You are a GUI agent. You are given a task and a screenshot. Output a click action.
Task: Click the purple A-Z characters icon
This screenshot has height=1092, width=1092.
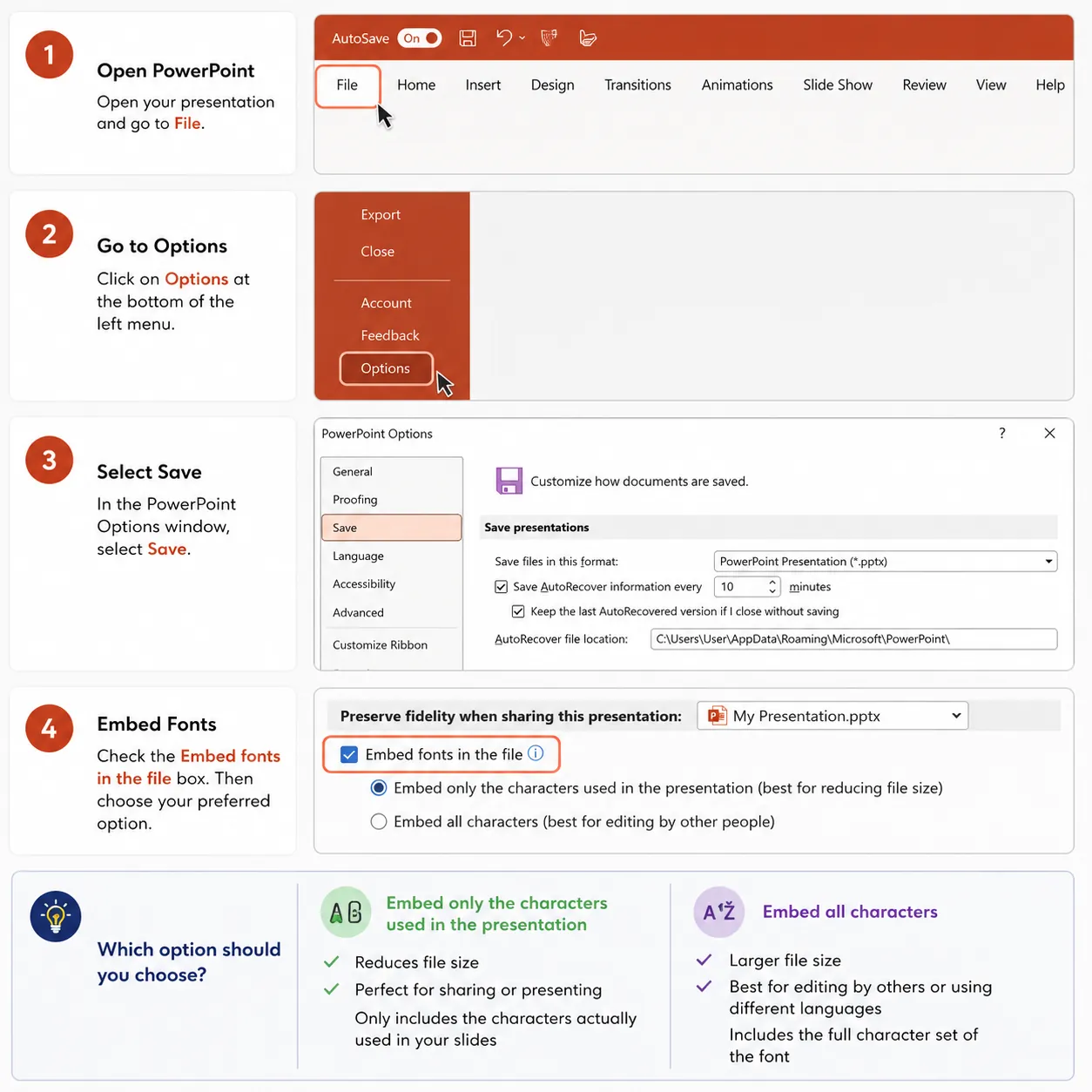719,912
